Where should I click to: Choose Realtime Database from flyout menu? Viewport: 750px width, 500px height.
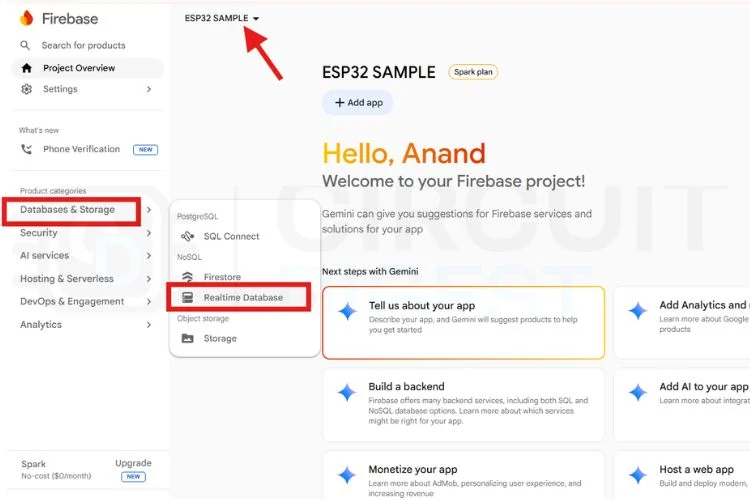pyautogui.click(x=244, y=297)
